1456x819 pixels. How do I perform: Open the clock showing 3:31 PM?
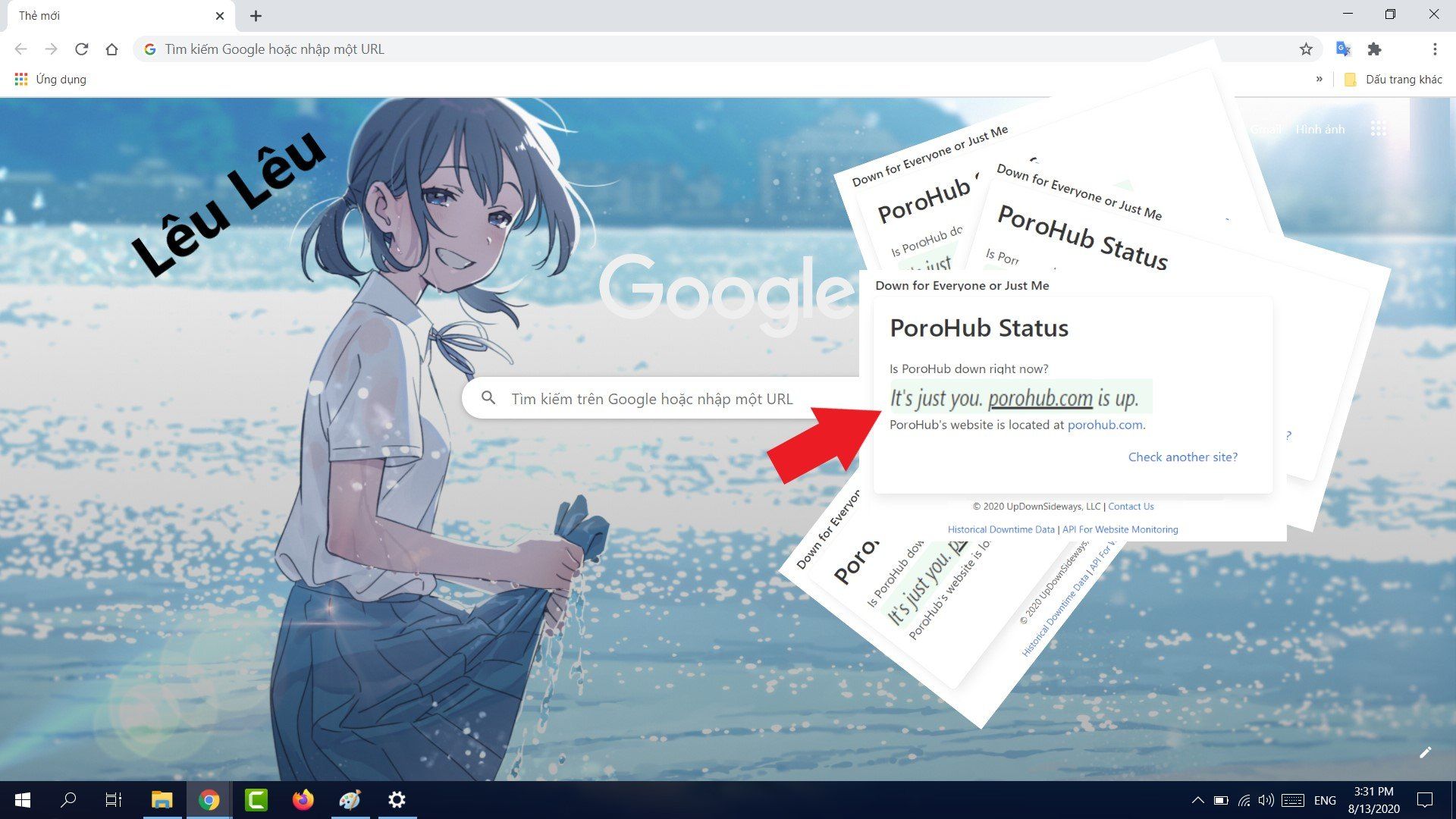pyautogui.click(x=1373, y=800)
